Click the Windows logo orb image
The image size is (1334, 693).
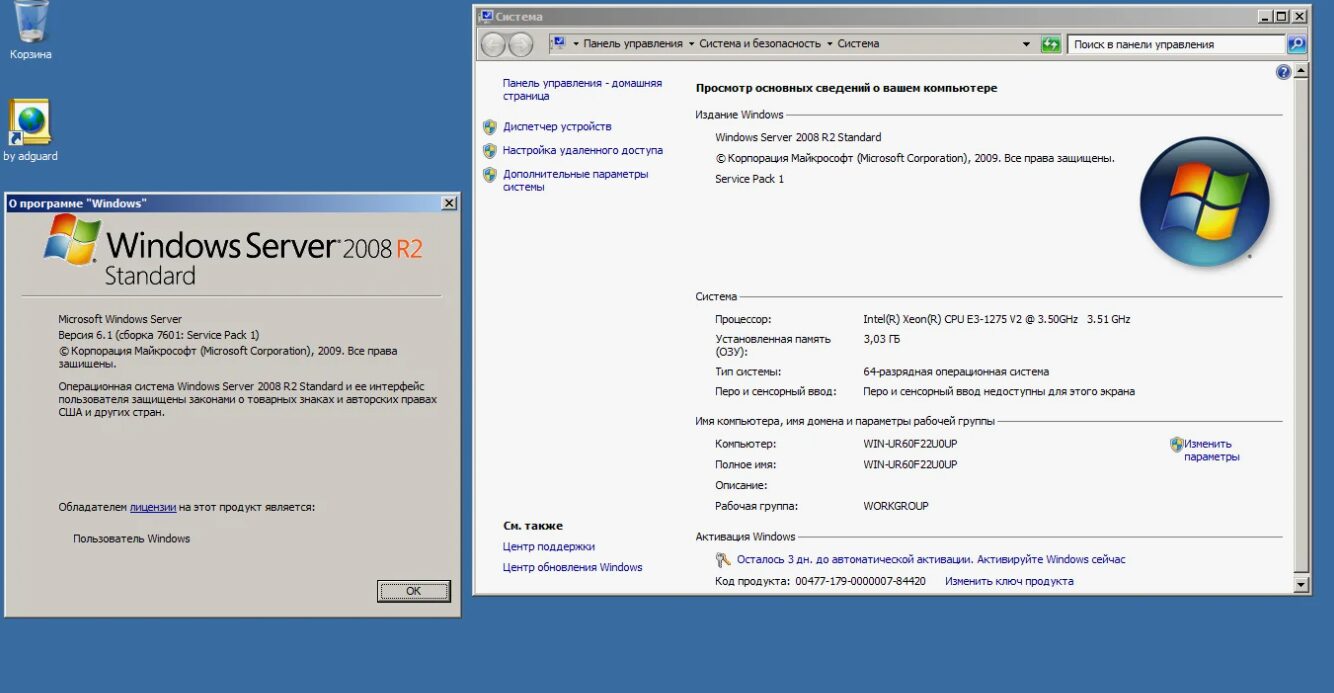tap(1204, 201)
